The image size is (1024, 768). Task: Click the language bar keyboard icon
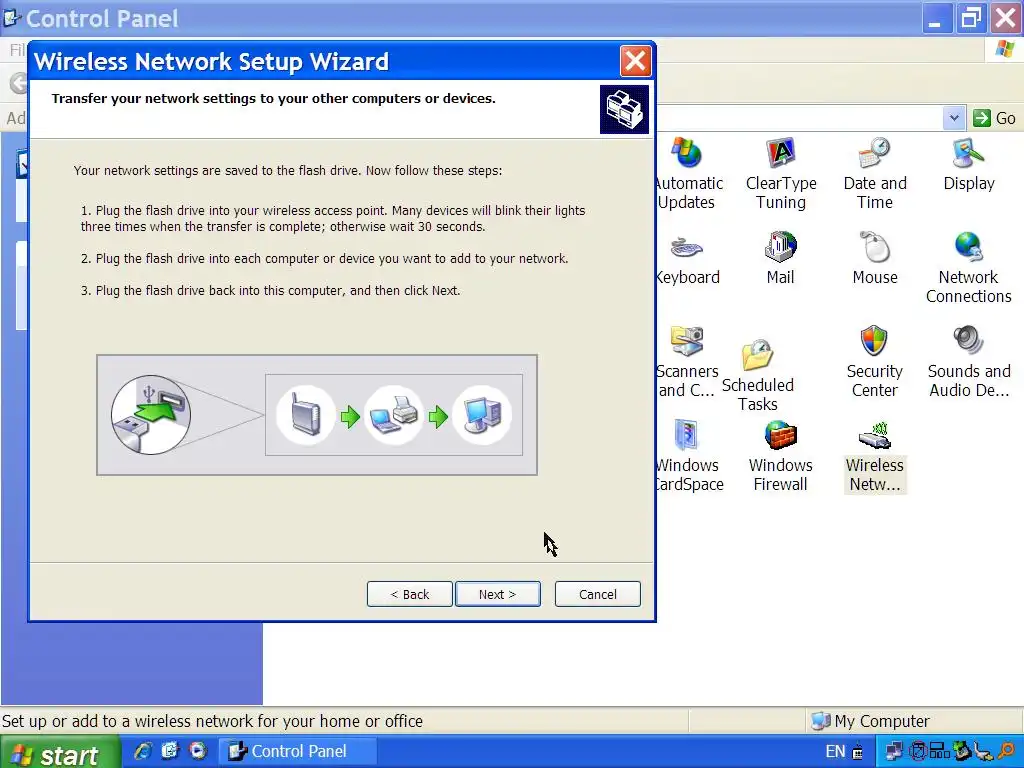tap(857, 752)
